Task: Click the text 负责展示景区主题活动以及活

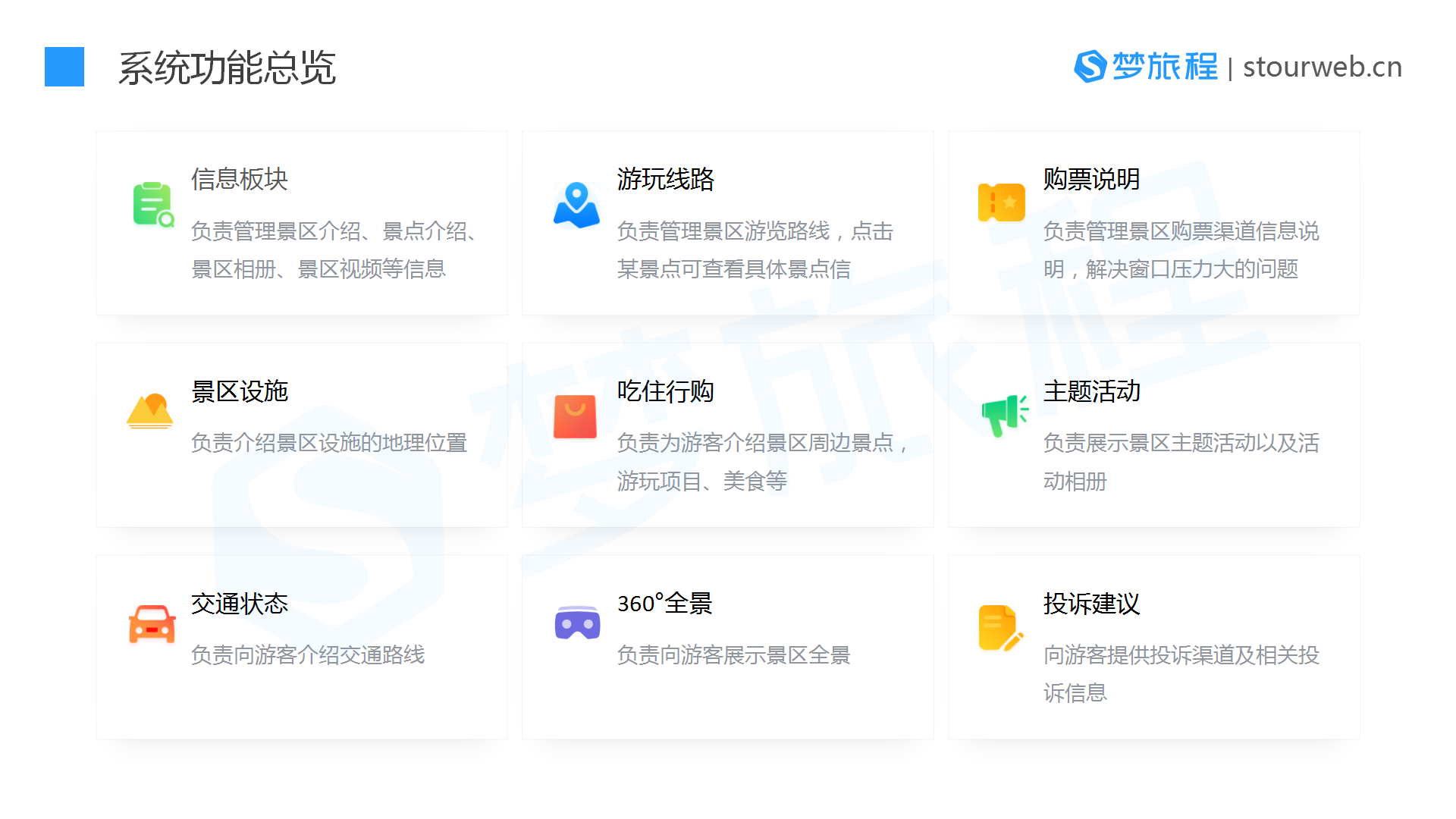Action: click(1181, 443)
